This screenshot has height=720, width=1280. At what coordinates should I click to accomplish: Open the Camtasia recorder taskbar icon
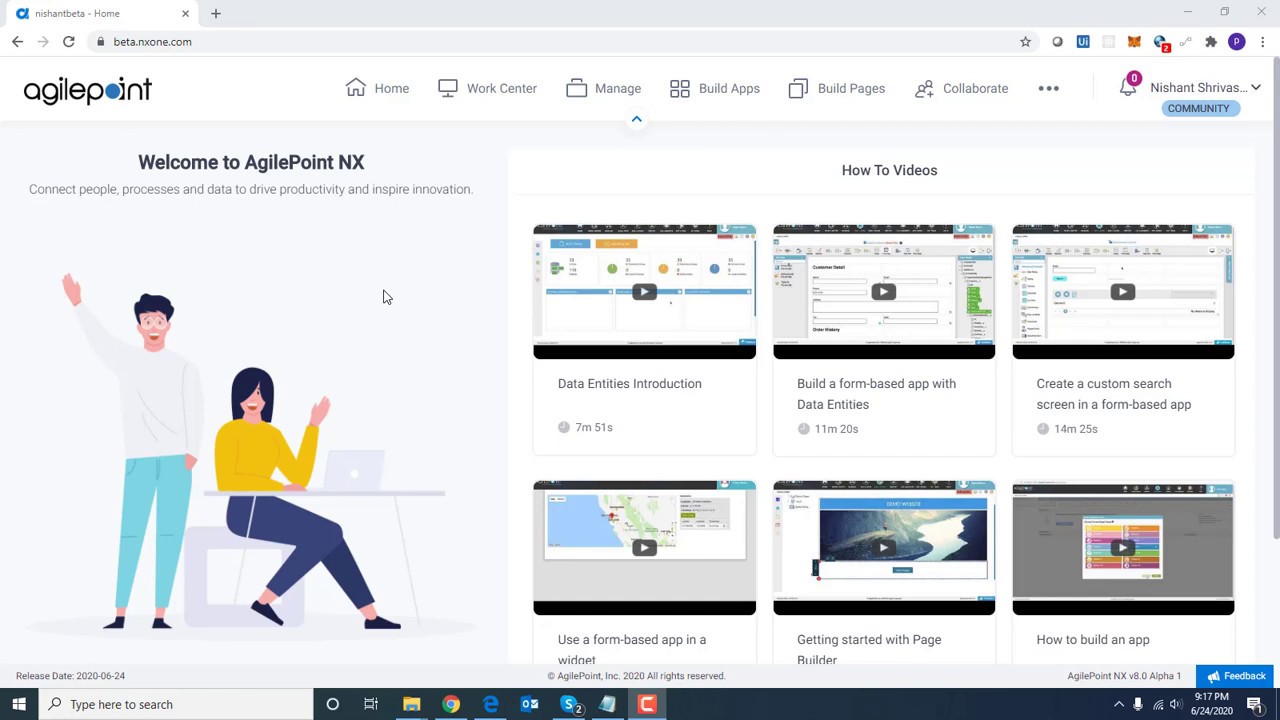pyautogui.click(x=648, y=704)
